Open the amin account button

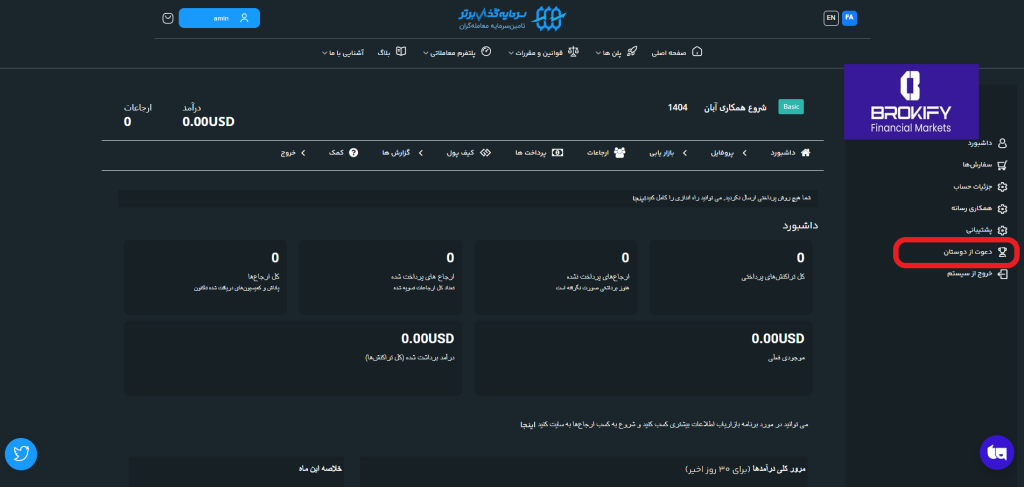click(x=219, y=18)
